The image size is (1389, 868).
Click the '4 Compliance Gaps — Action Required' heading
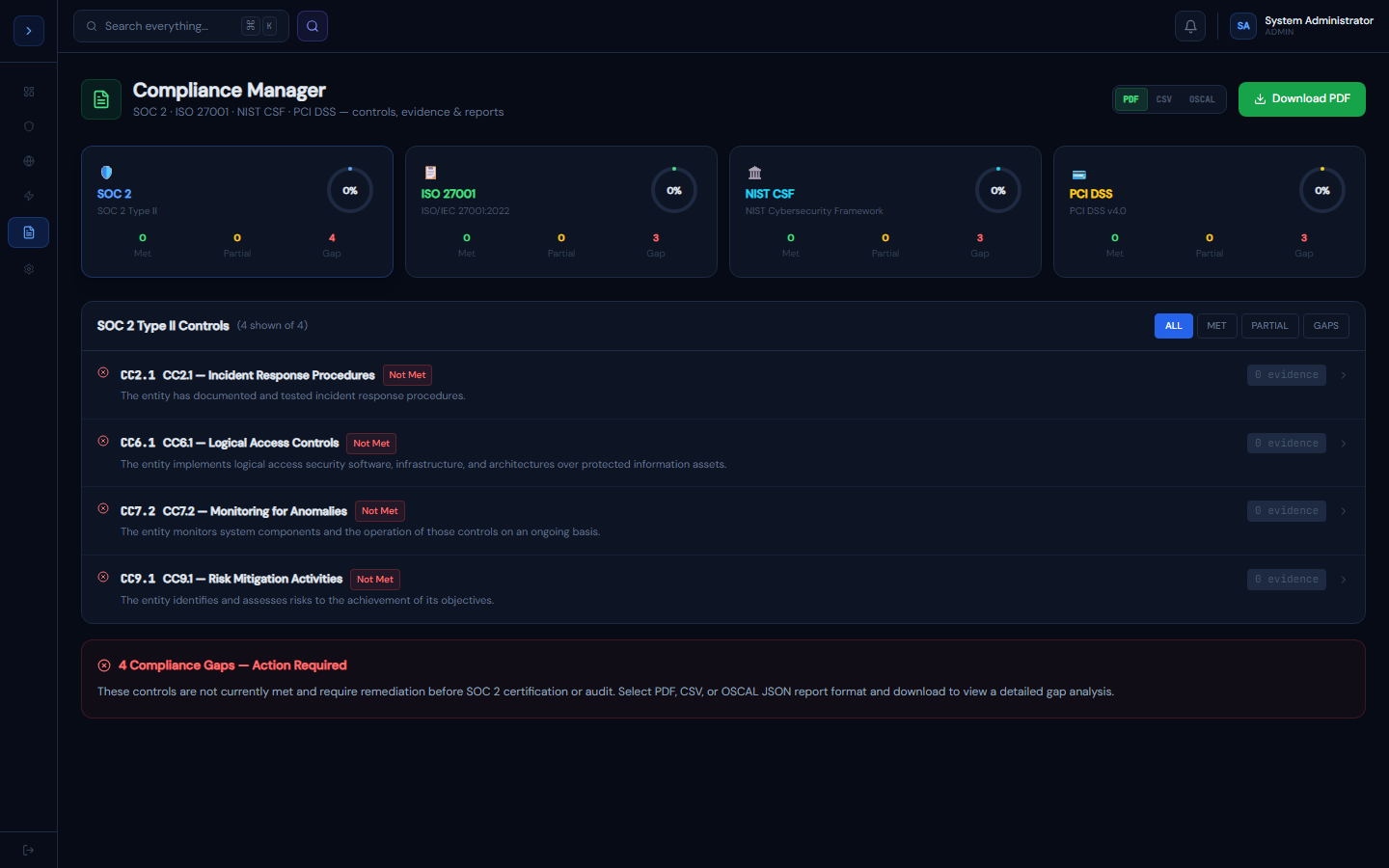coord(232,665)
